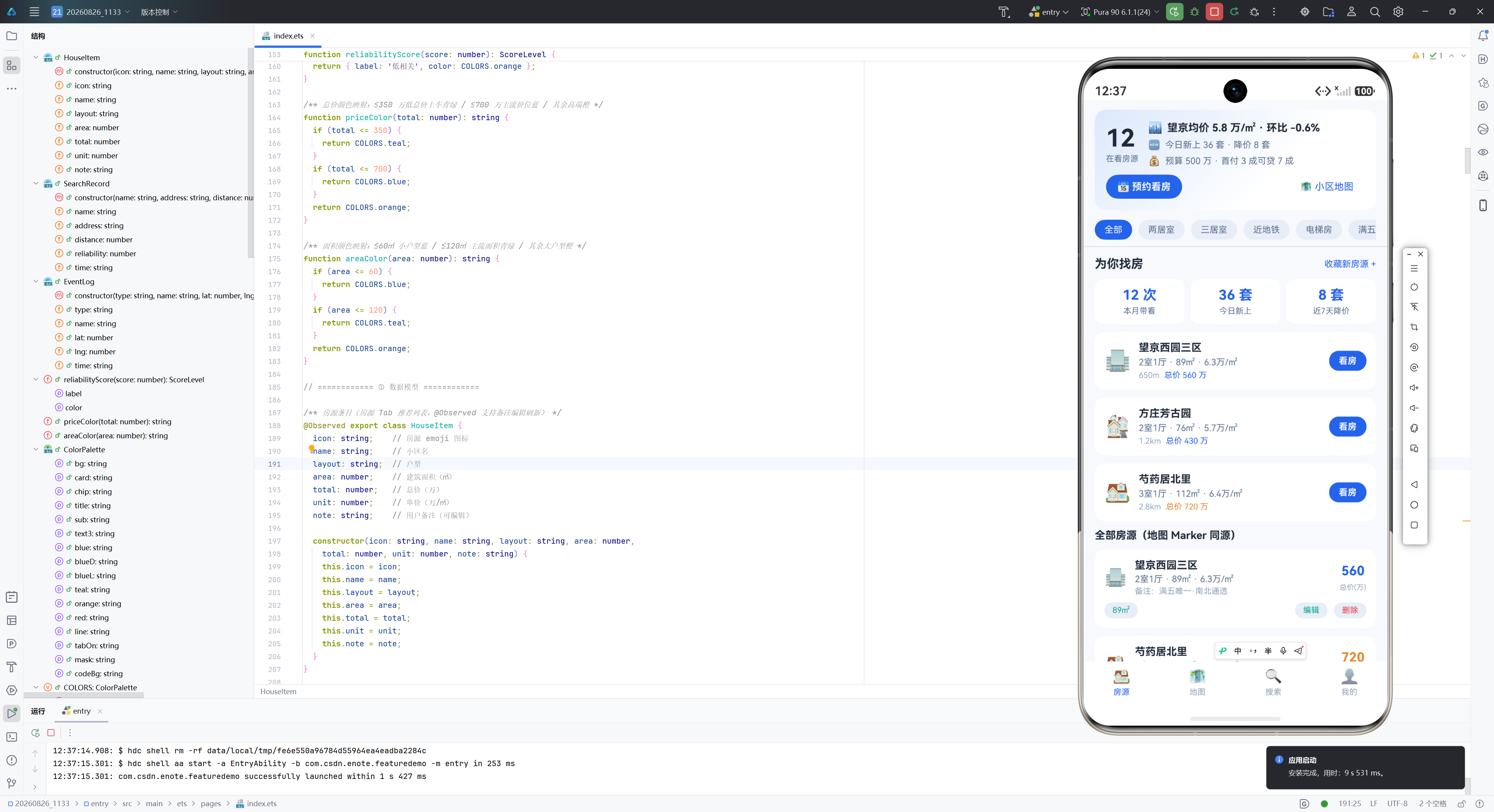This screenshot has height=812, width=1494.
Task: Run the entry app with green run button
Action: coord(1175,12)
